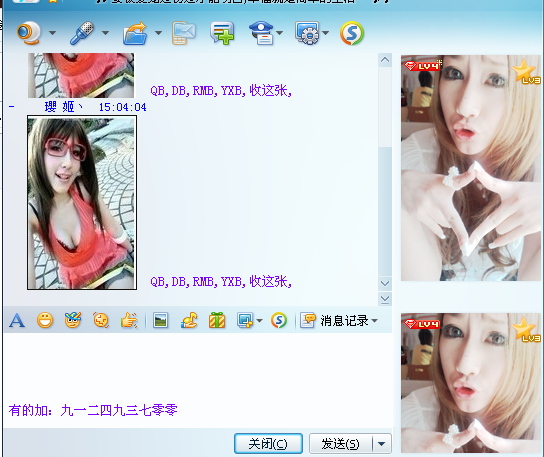
Task: Click the magic emoticon icon
Action: [73, 320]
